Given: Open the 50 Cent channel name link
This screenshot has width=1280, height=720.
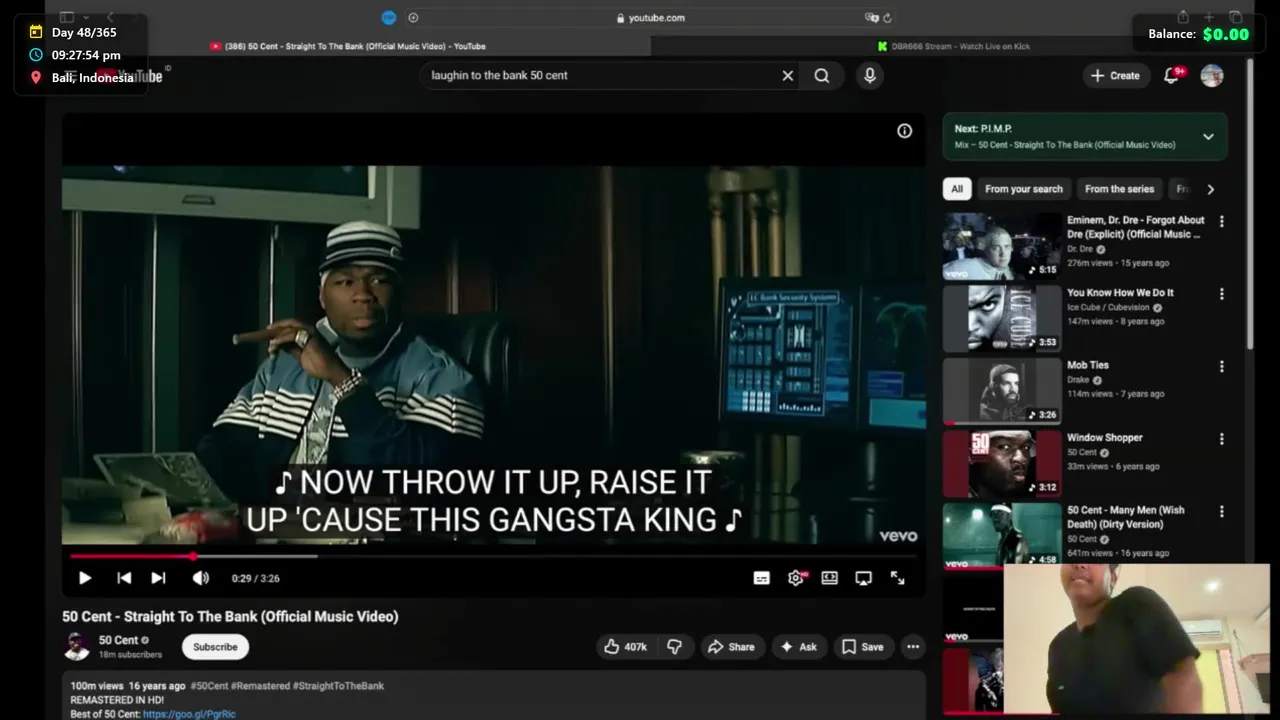Looking at the screenshot, I should pyautogui.click(x=118, y=640).
